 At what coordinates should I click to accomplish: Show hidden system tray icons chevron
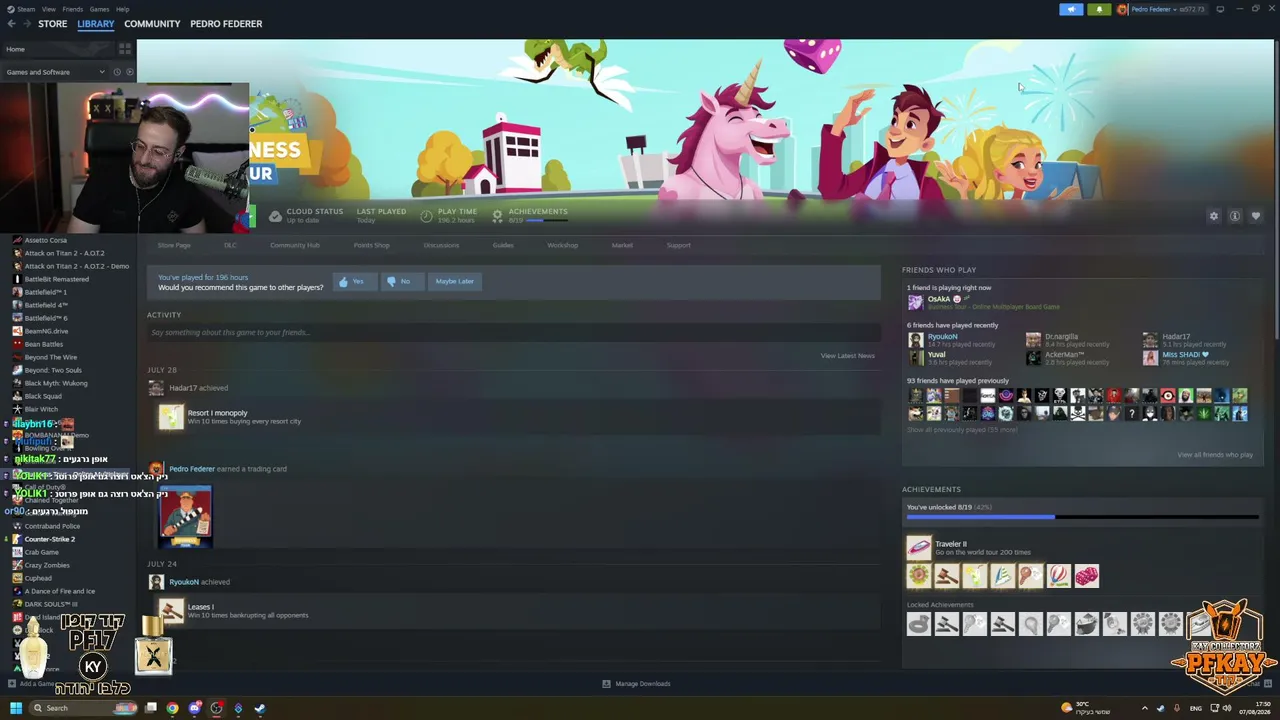[x=1144, y=708]
